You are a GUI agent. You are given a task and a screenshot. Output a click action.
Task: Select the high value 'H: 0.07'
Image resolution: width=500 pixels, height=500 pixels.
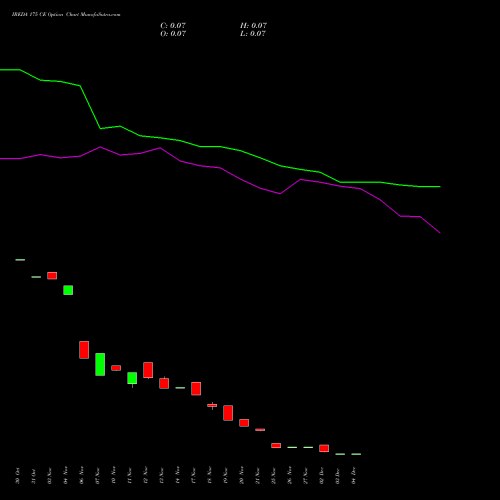click(253, 26)
